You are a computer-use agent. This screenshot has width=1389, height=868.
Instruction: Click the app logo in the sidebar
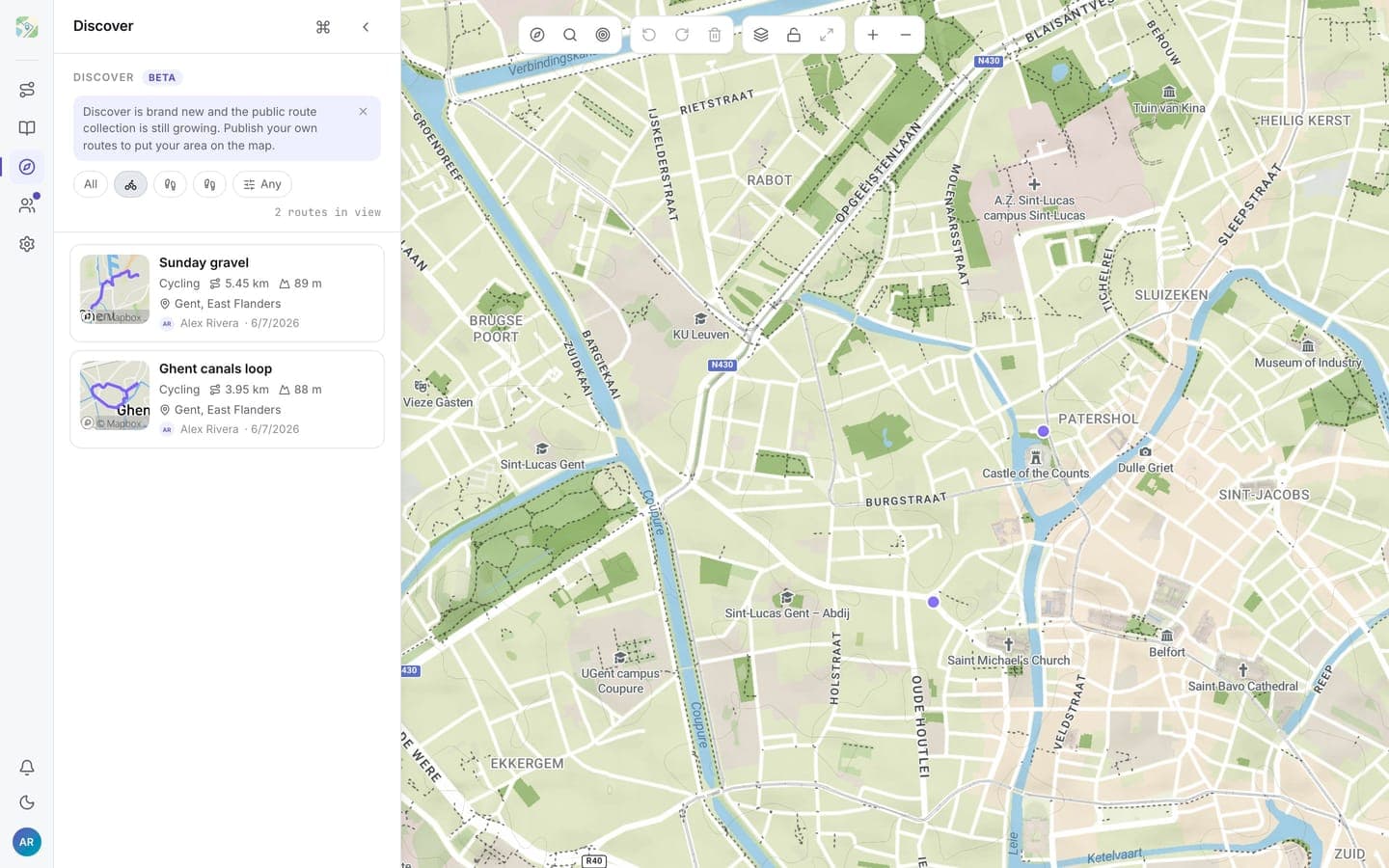pyautogui.click(x=27, y=27)
